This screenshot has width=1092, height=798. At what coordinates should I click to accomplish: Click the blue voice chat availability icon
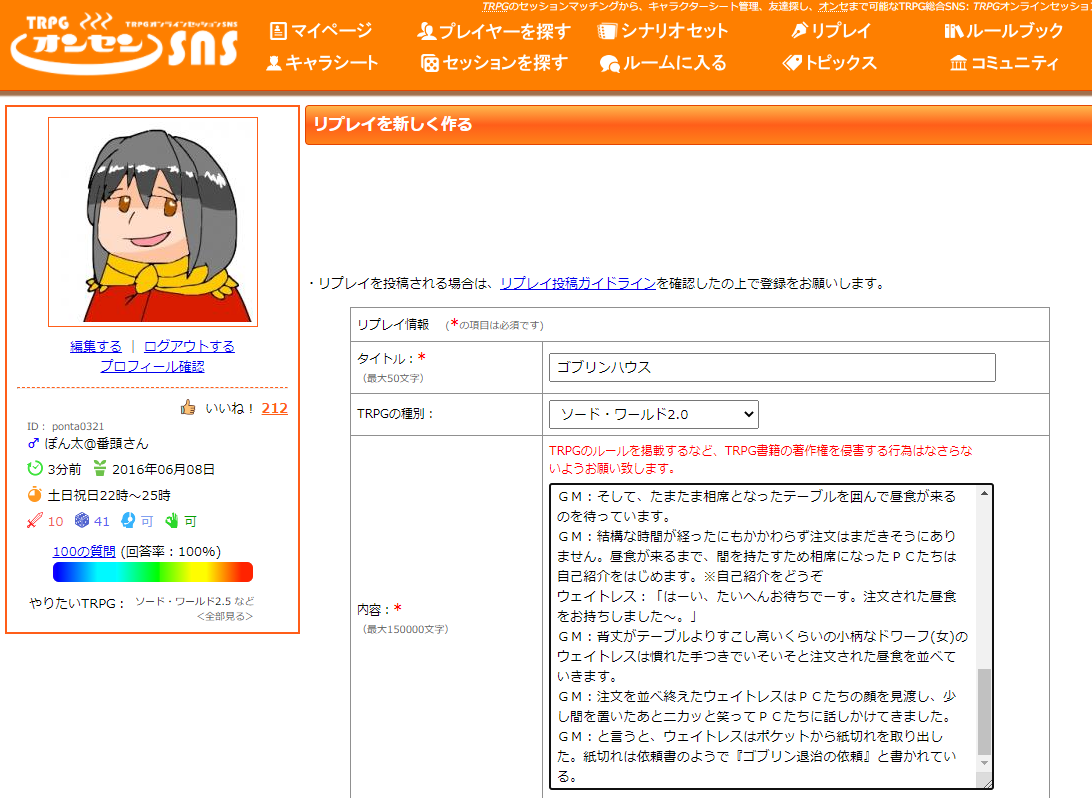click(128, 520)
